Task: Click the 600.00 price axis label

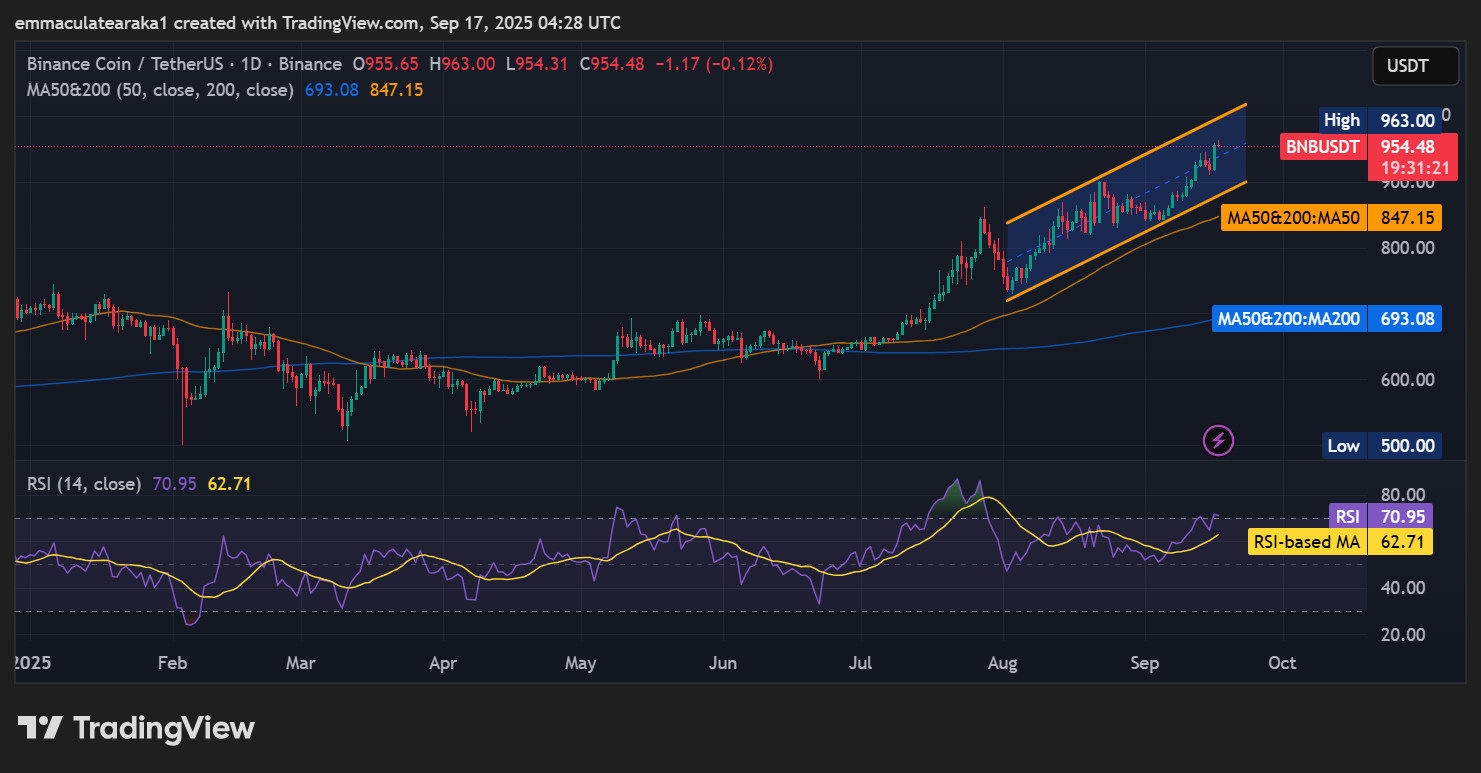Action: click(1408, 380)
